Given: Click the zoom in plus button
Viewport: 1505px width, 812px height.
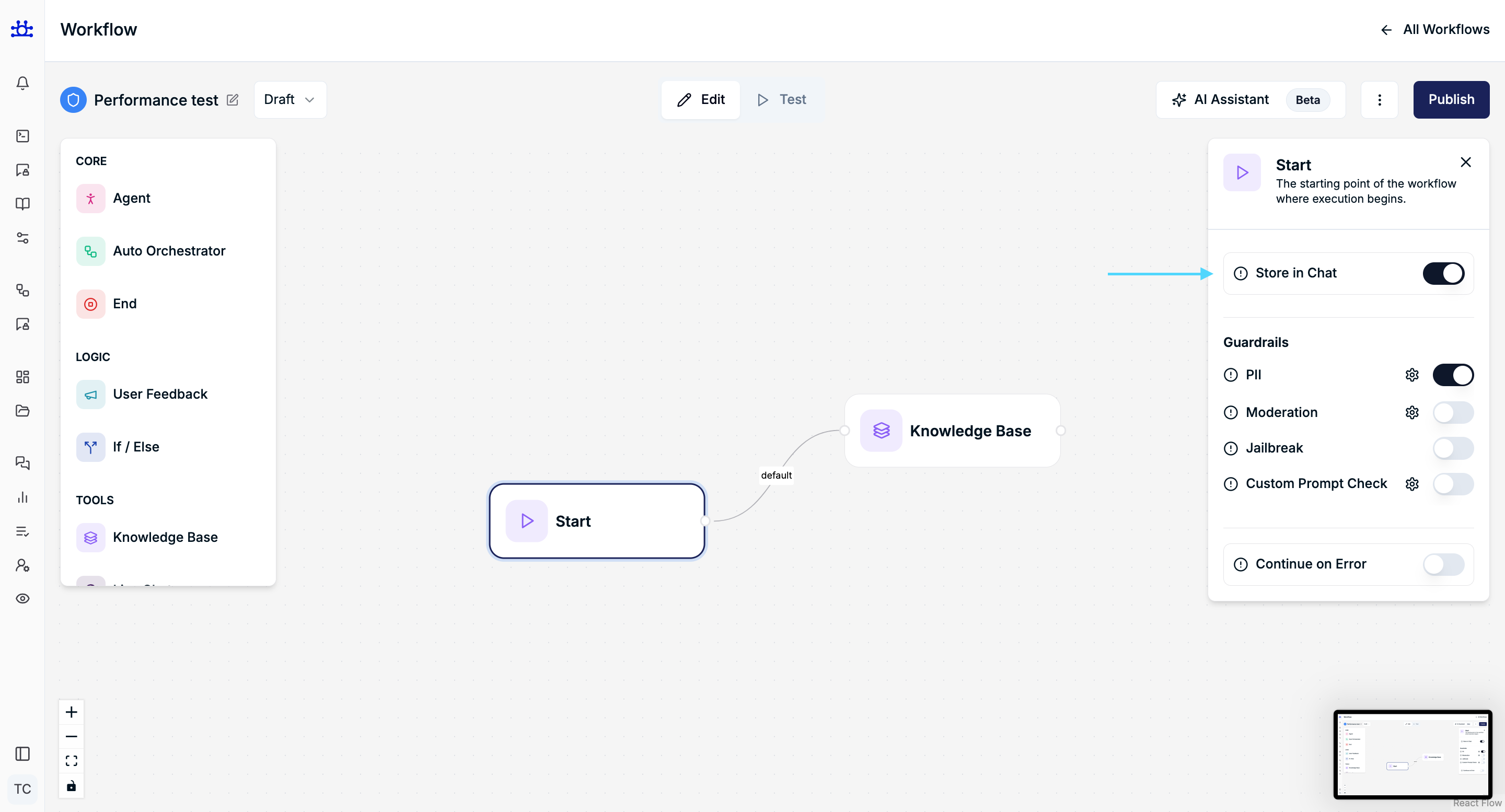Looking at the screenshot, I should 71,712.
